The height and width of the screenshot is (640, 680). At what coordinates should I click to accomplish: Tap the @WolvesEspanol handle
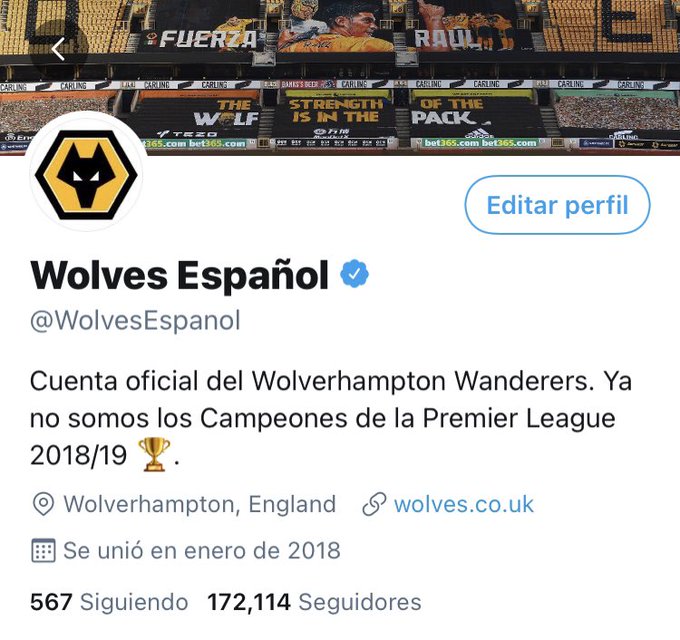(x=135, y=321)
